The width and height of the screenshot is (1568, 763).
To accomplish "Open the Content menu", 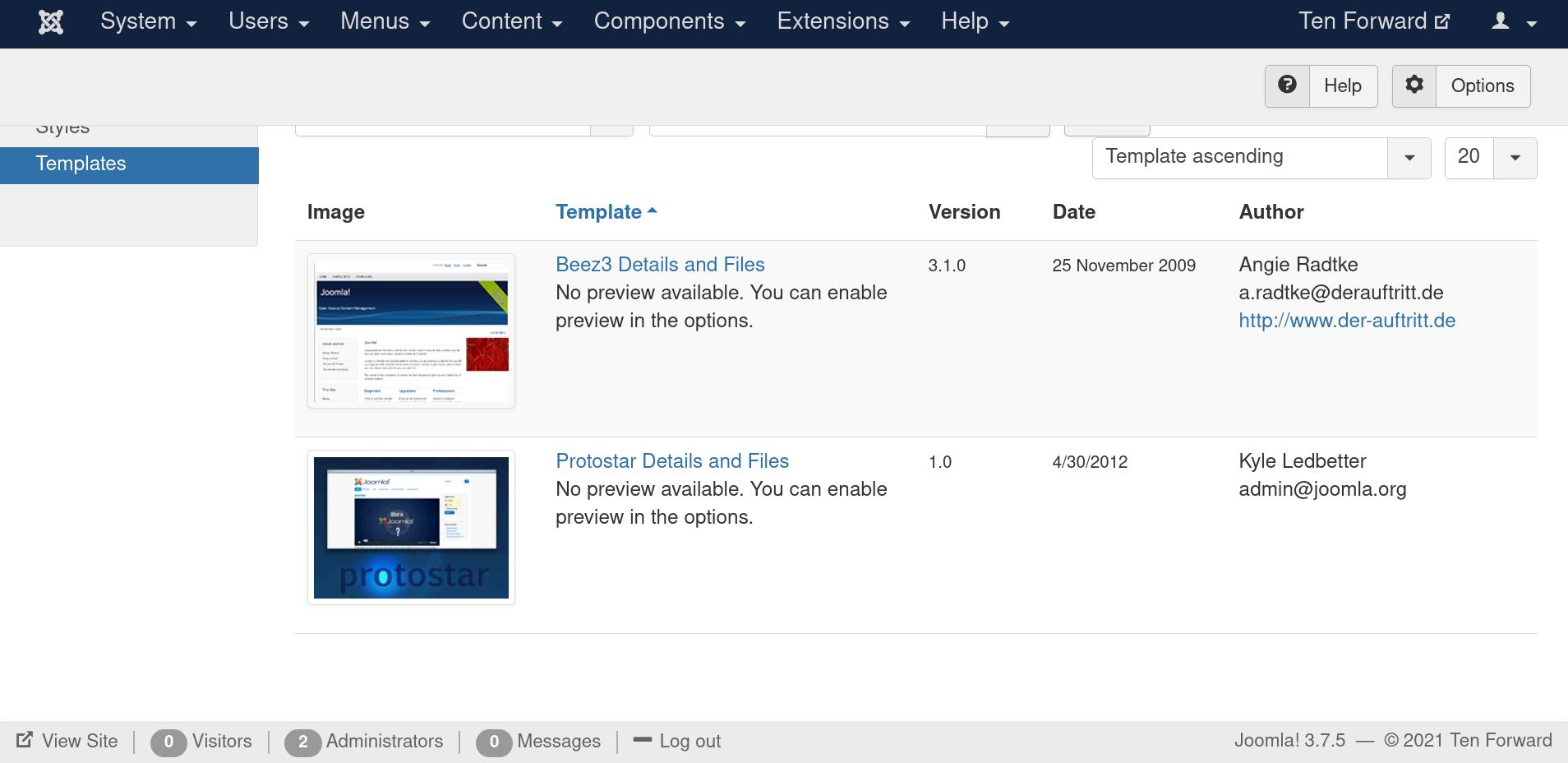I will point(511,22).
